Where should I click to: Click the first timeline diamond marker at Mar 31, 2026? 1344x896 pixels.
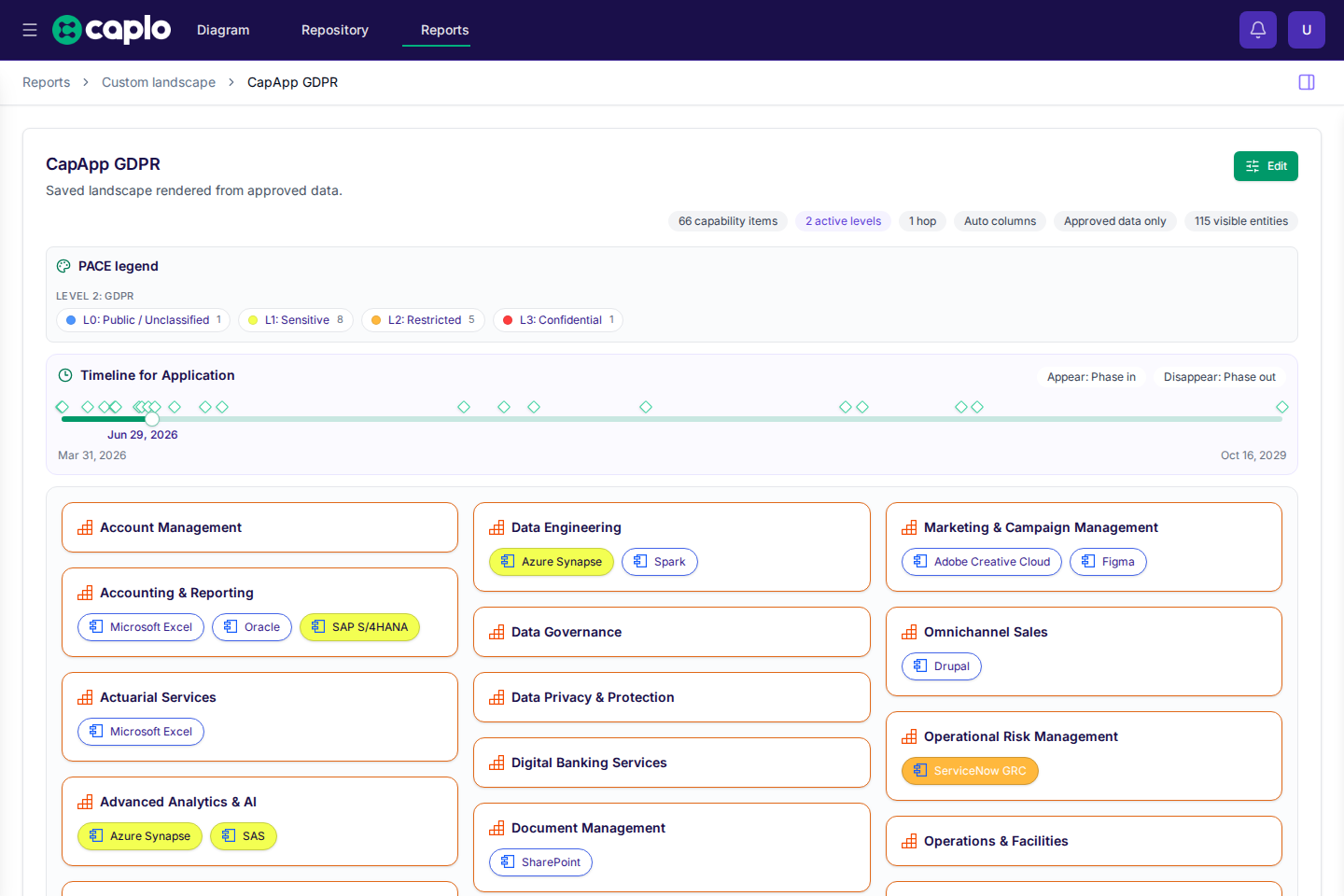[63, 407]
